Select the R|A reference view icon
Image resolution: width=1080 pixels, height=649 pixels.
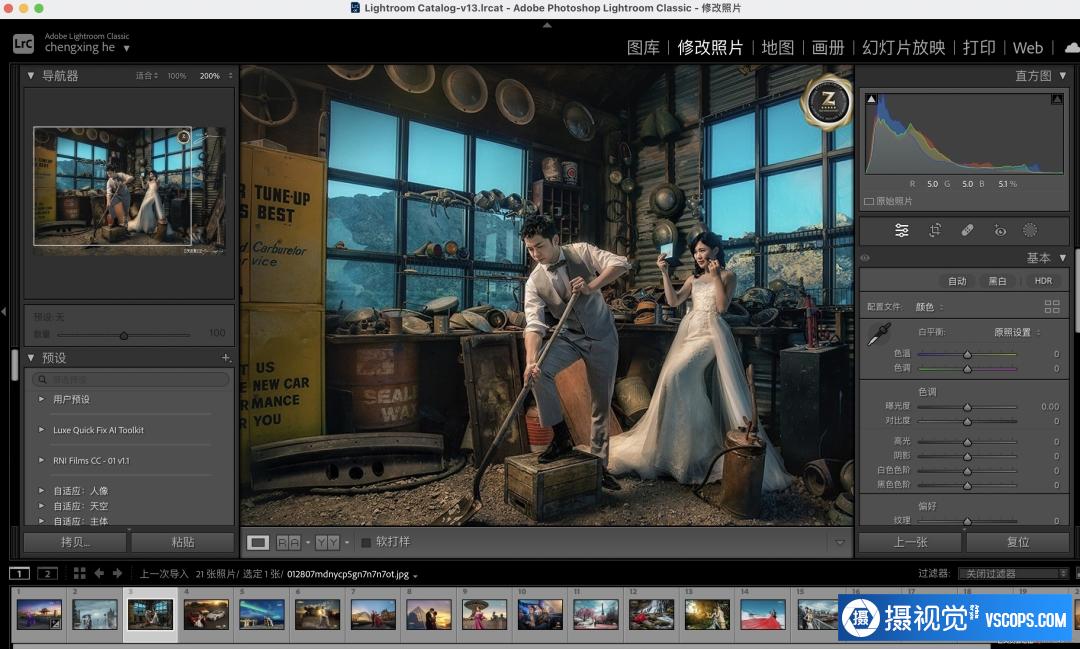coord(288,542)
